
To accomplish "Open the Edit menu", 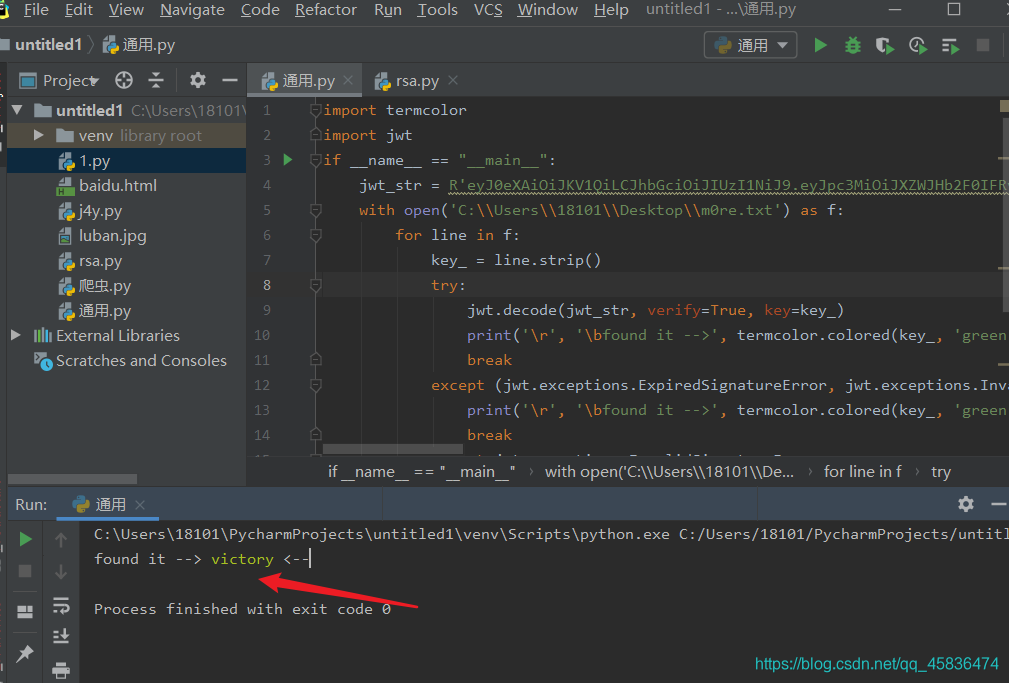I will click(x=79, y=10).
